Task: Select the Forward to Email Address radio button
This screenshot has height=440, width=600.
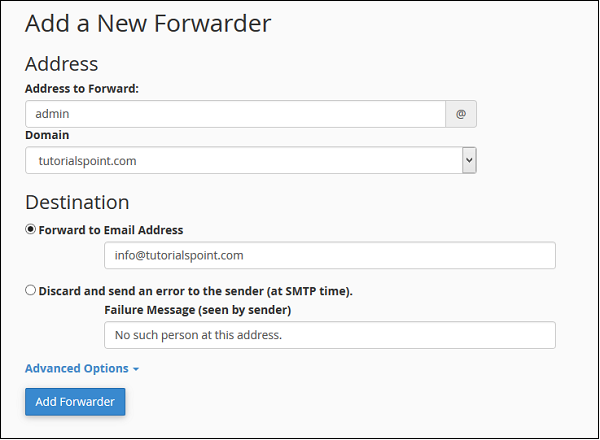Action: click(31, 229)
